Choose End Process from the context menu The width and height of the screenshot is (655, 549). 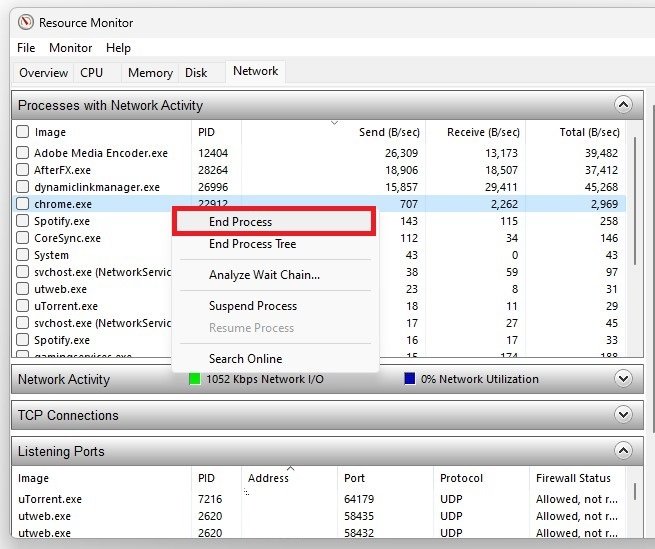pyautogui.click(x=274, y=221)
